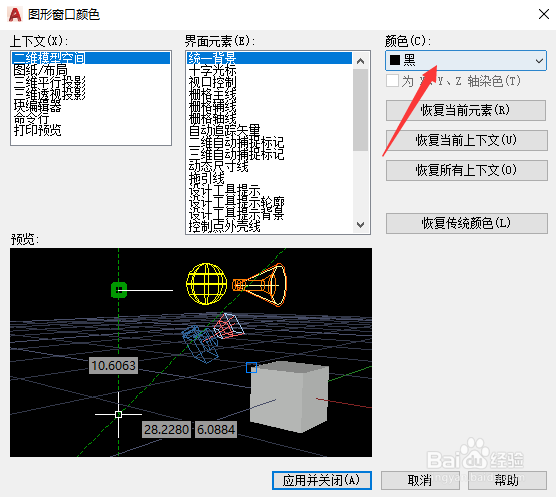Click the 取消 button
The height and width of the screenshot is (497, 556).
point(420,480)
